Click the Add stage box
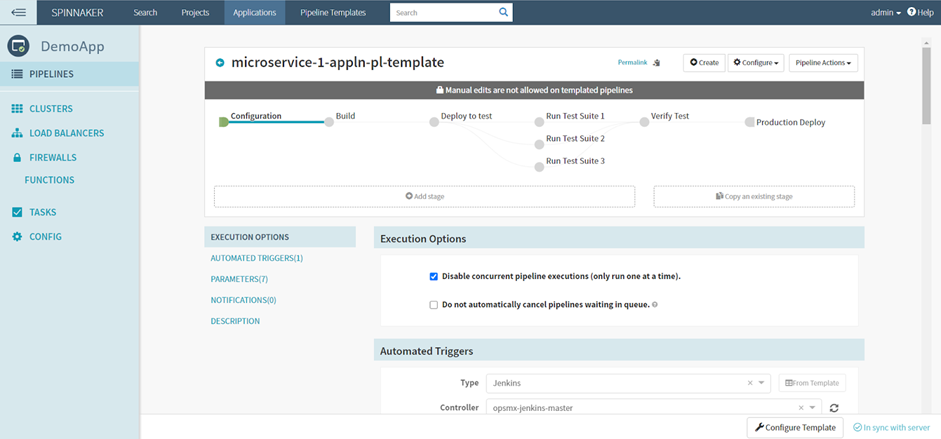The height and width of the screenshot is (439, 941). pos(424,196)
